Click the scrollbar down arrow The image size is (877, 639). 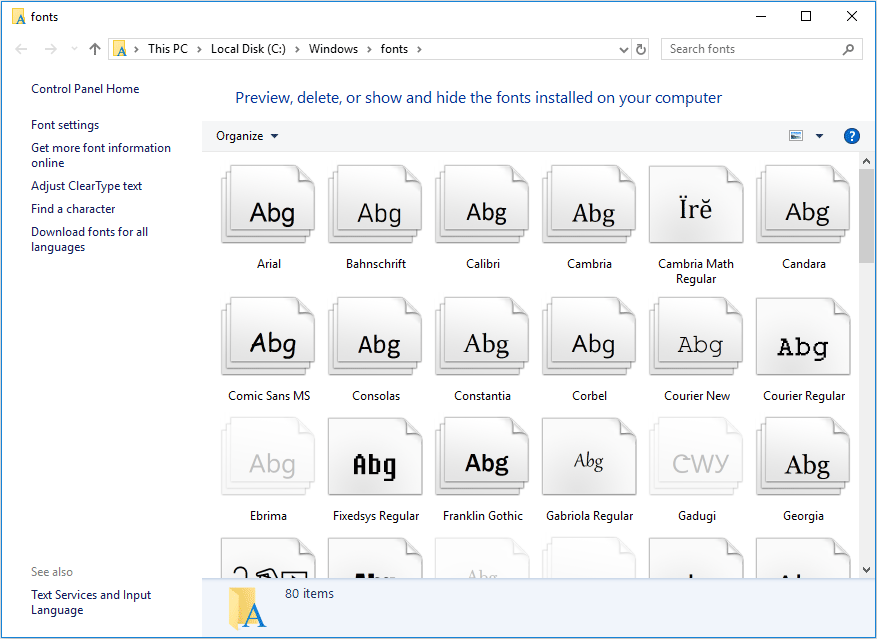click(x=866, y=570)
